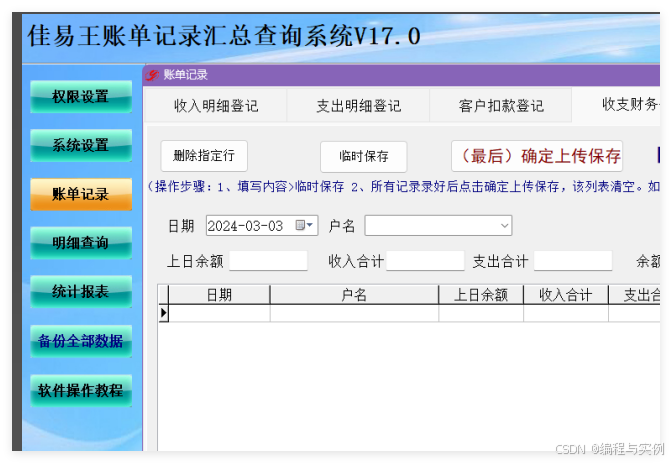The width and height of the screenshot is (672, 463).
Task: Expand the 户名 combo box
Action: click(504, 225)
